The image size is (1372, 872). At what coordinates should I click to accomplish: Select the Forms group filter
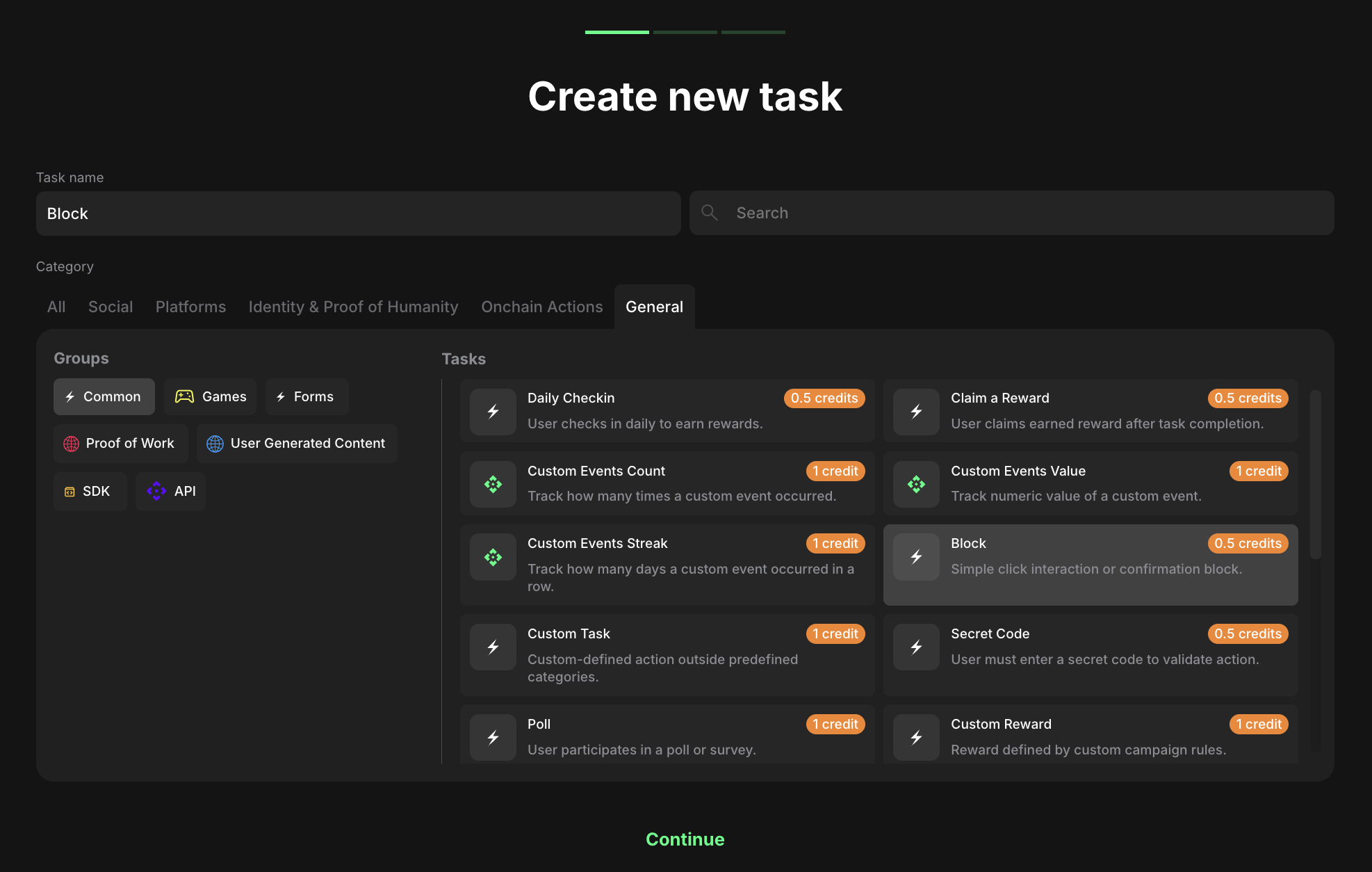(x=307, y=396)
